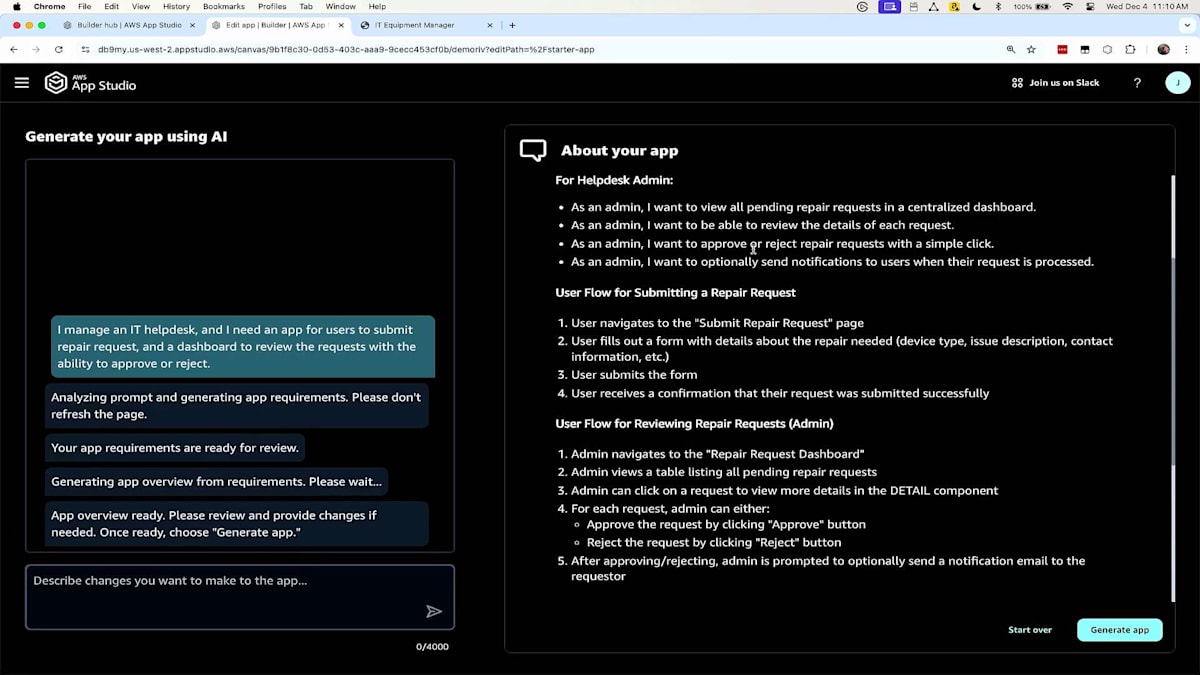Send the message with the arrow icon
The height and width of the screenshot is (675, 1200).
click(x=434, y=611)
